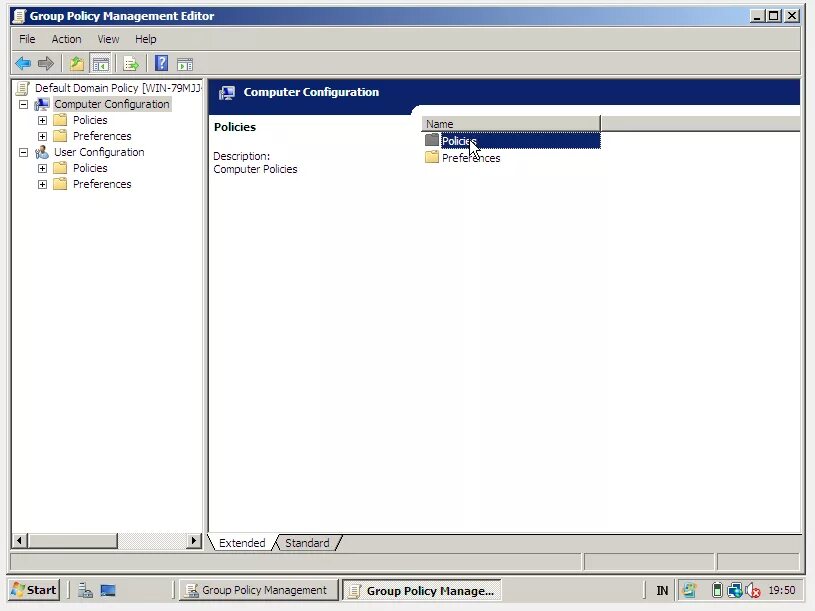
Task: Click User Configuration icon in tree
Action: coord(42,152)
